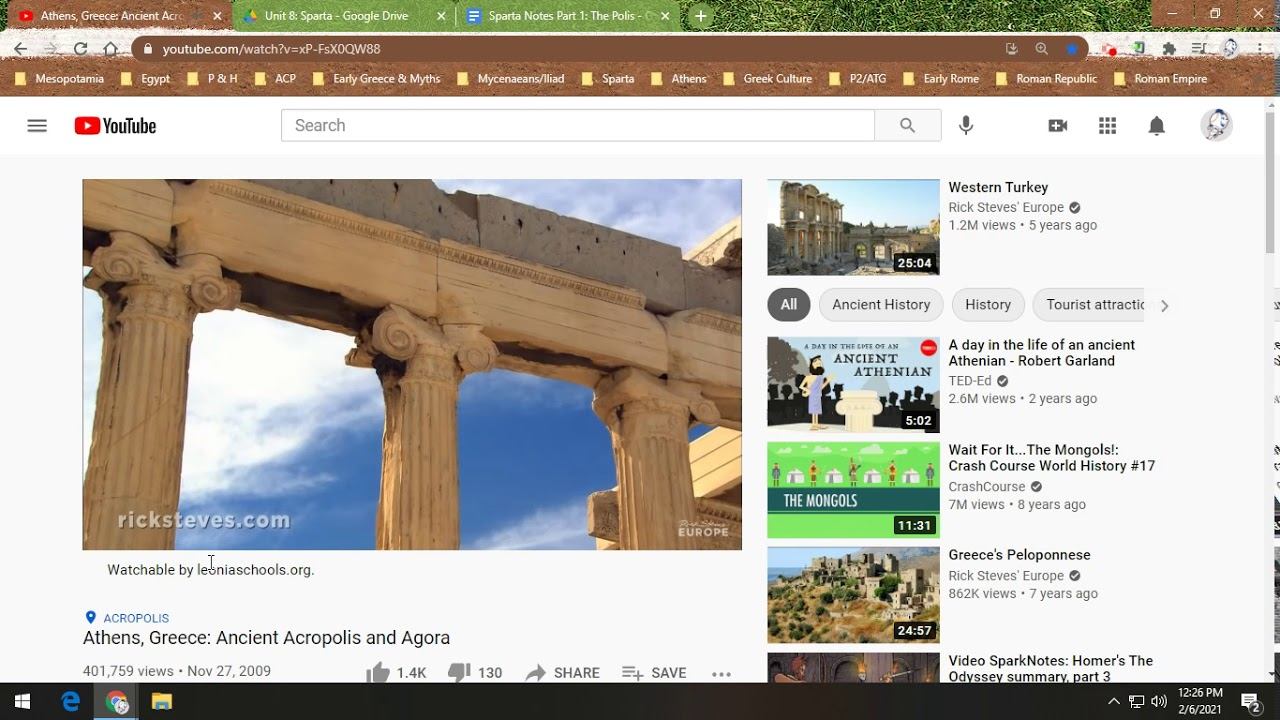Open Chrome extensions puzzle icon
Screen dimensions: 1280x720
1169,48
